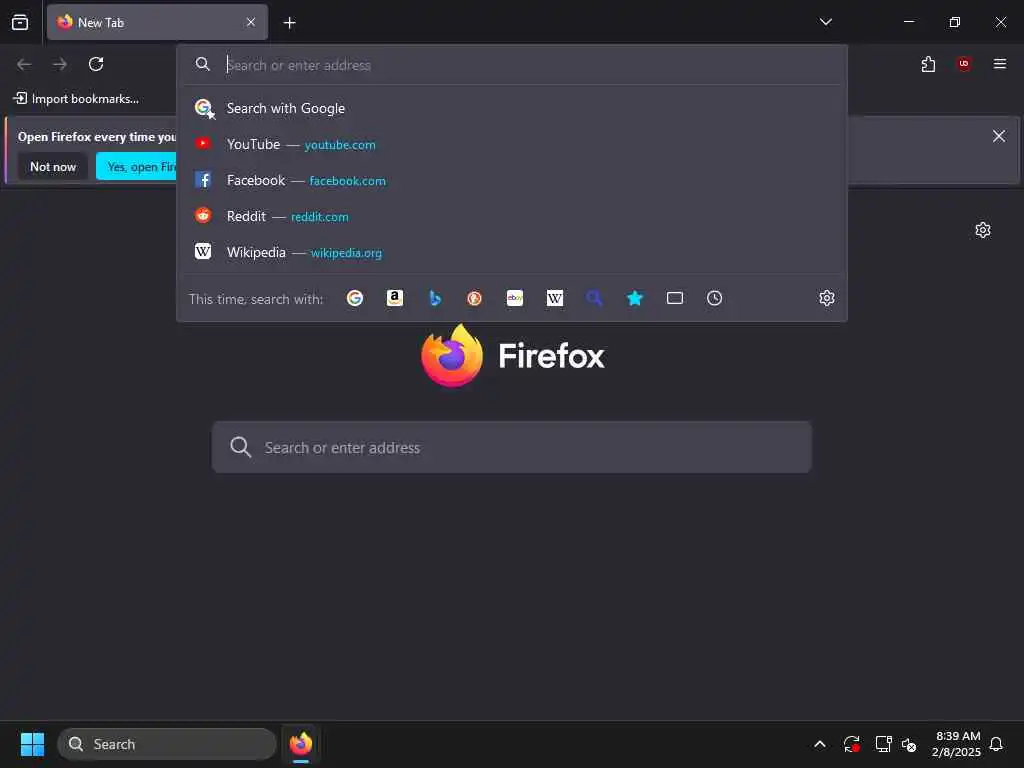
Task: Open the uBlock Origin extension icon
Action: [x=964, y=64]
